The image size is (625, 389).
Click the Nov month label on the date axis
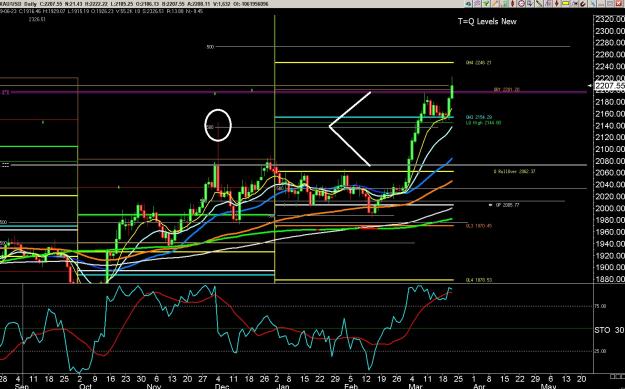(154, 386)
